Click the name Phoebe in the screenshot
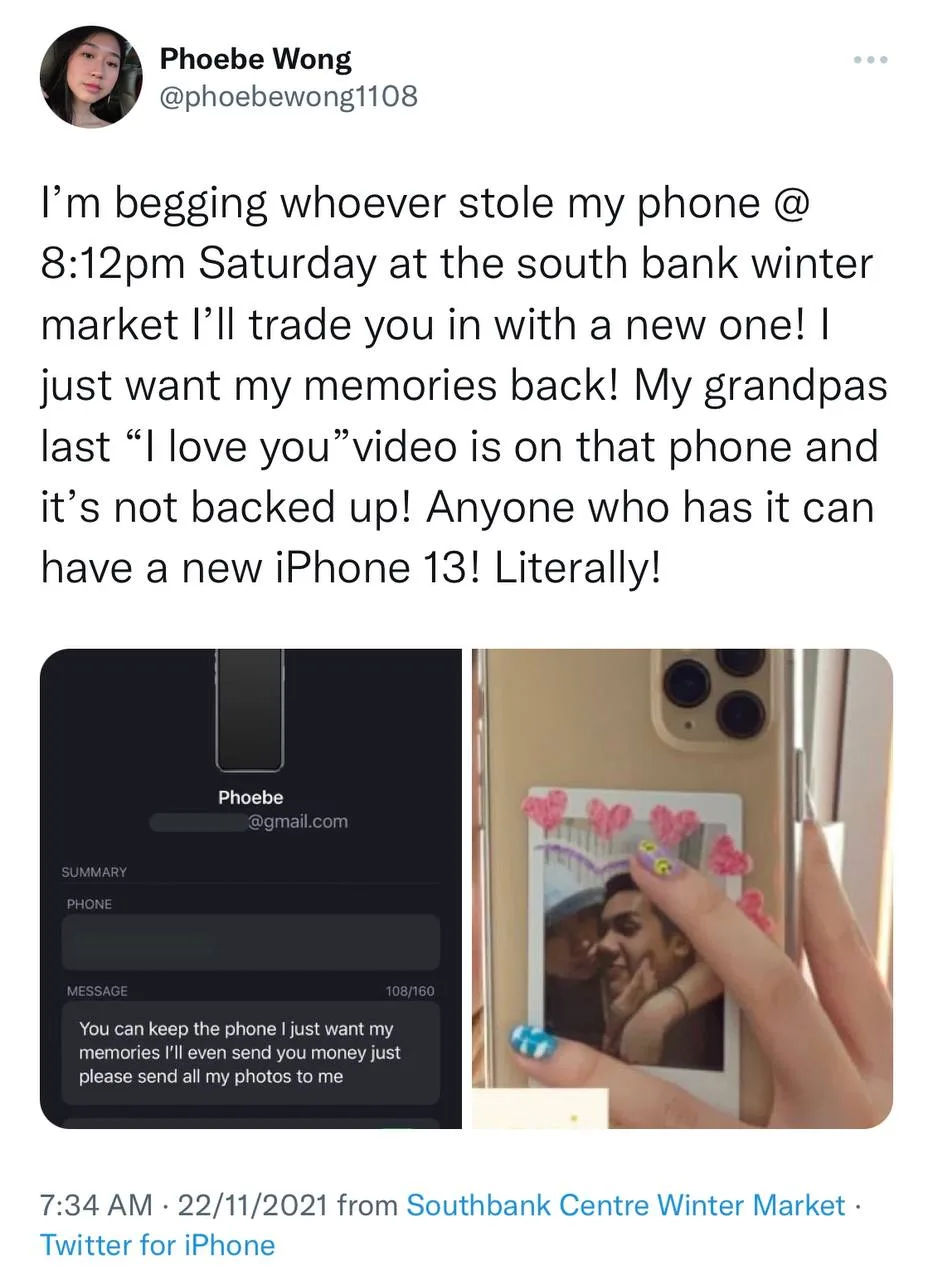 click(251, 797)
